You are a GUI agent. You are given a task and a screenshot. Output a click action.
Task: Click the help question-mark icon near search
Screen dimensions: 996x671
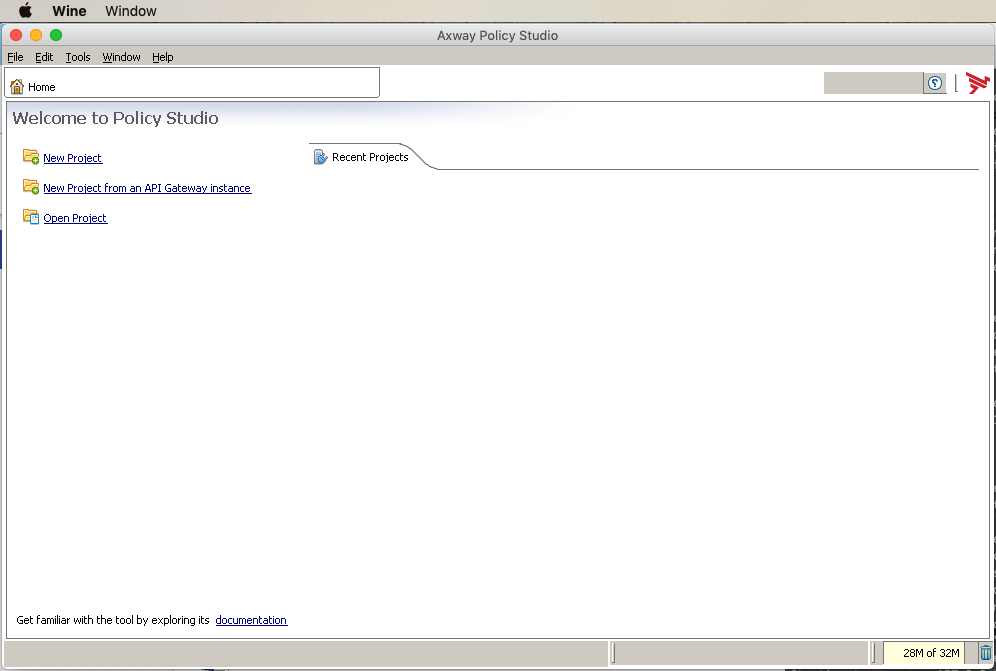click(934, 83)
